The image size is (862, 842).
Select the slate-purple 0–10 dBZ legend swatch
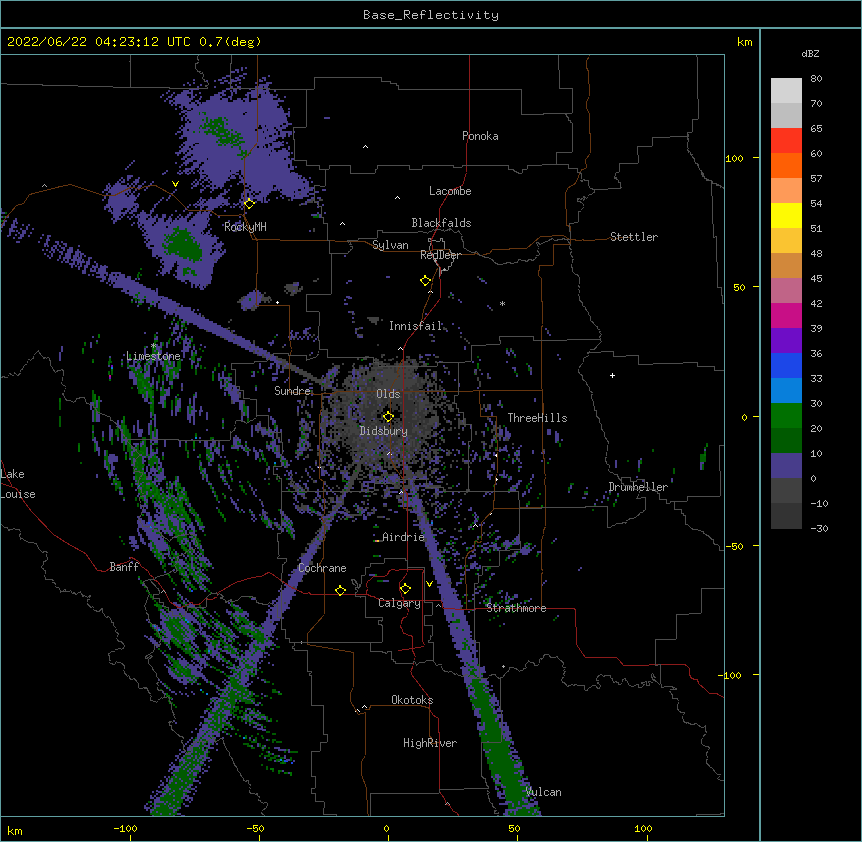[786, 466]
